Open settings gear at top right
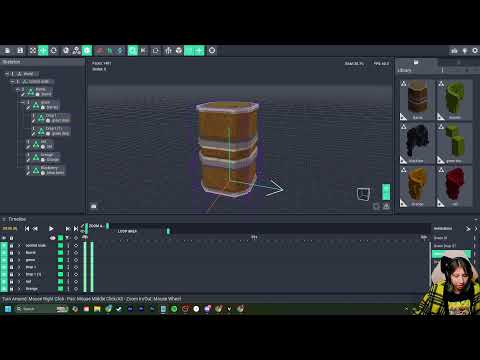This screenshot has width=480, height=360. (x=475, y=51)
